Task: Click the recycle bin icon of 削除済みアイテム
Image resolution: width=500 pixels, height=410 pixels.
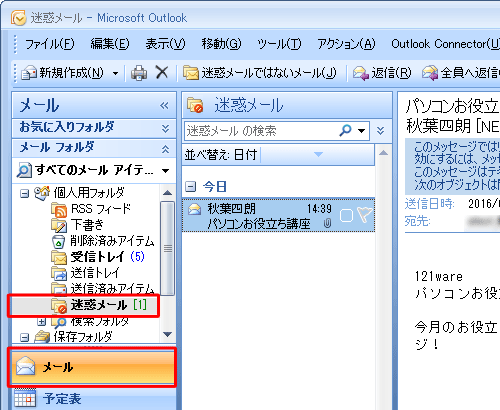Action: coord(59,241)
